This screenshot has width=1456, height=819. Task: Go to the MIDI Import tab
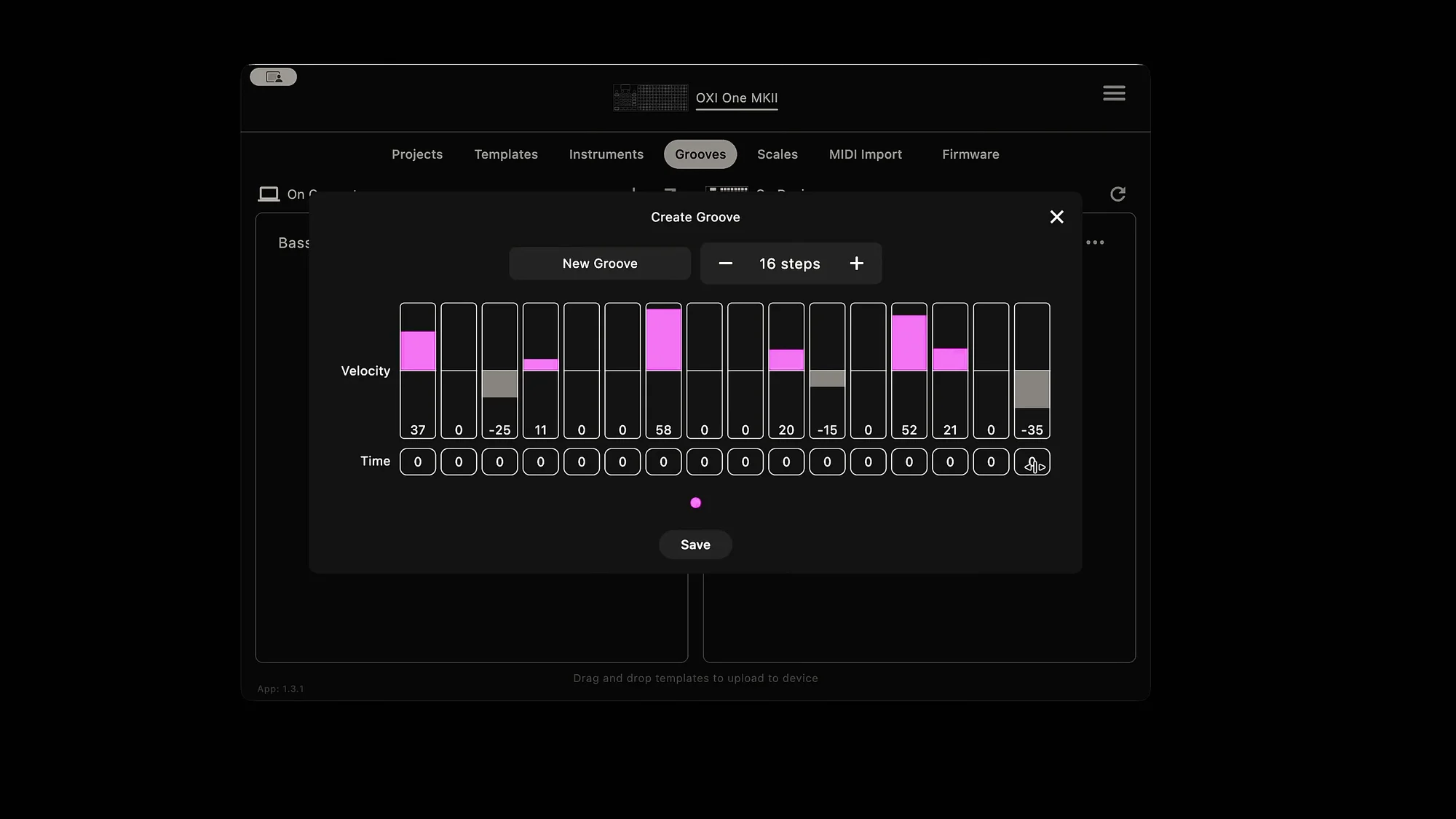865,154
